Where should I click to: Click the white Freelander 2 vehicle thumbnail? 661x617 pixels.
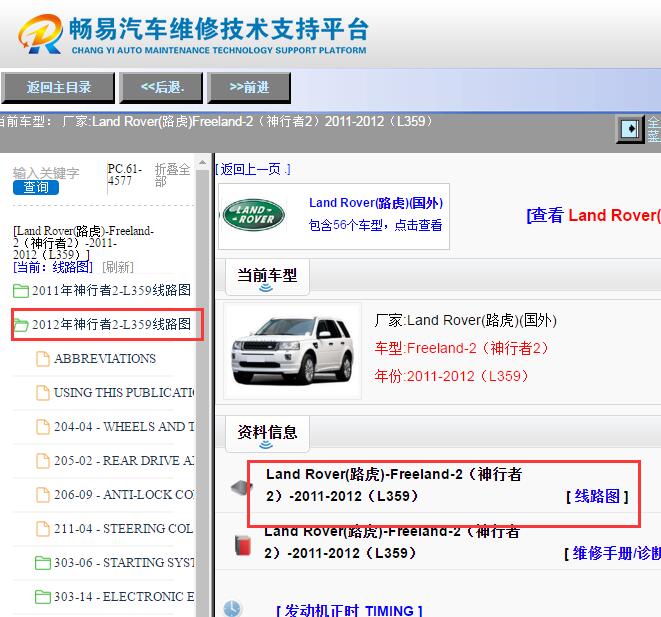293,351
